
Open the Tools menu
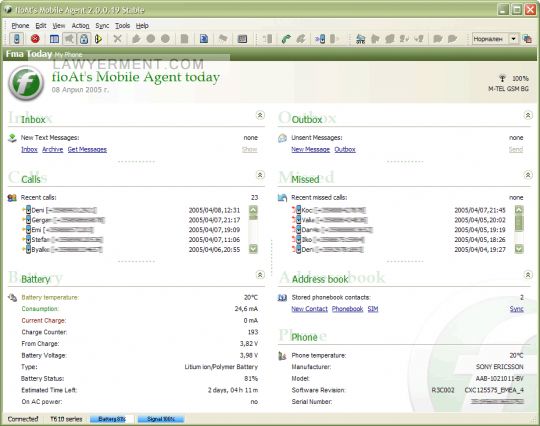(122, 26)
